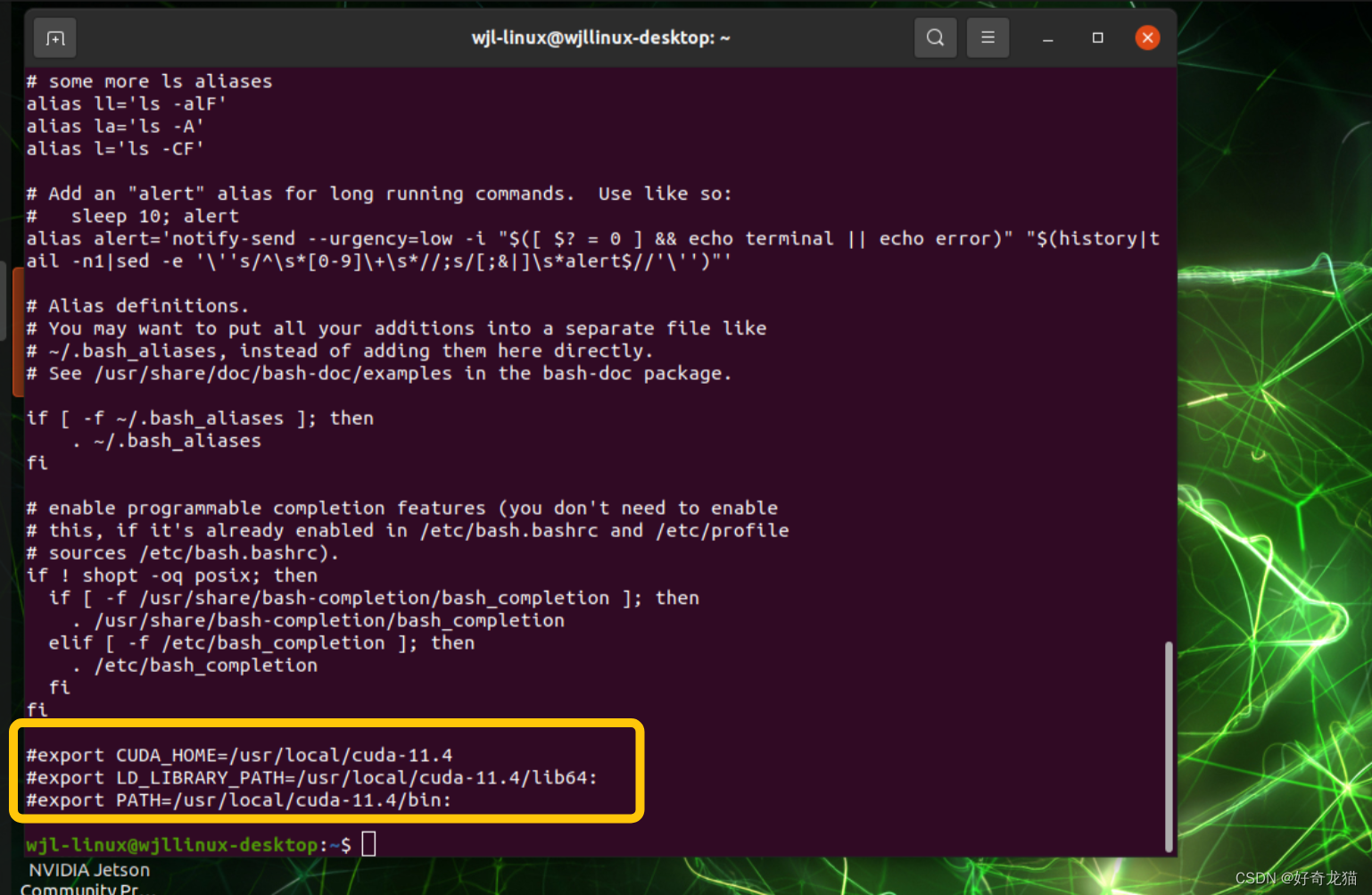Click the final 'fi' line of the completion block
1372x895 pixels.
pos(37,709)
